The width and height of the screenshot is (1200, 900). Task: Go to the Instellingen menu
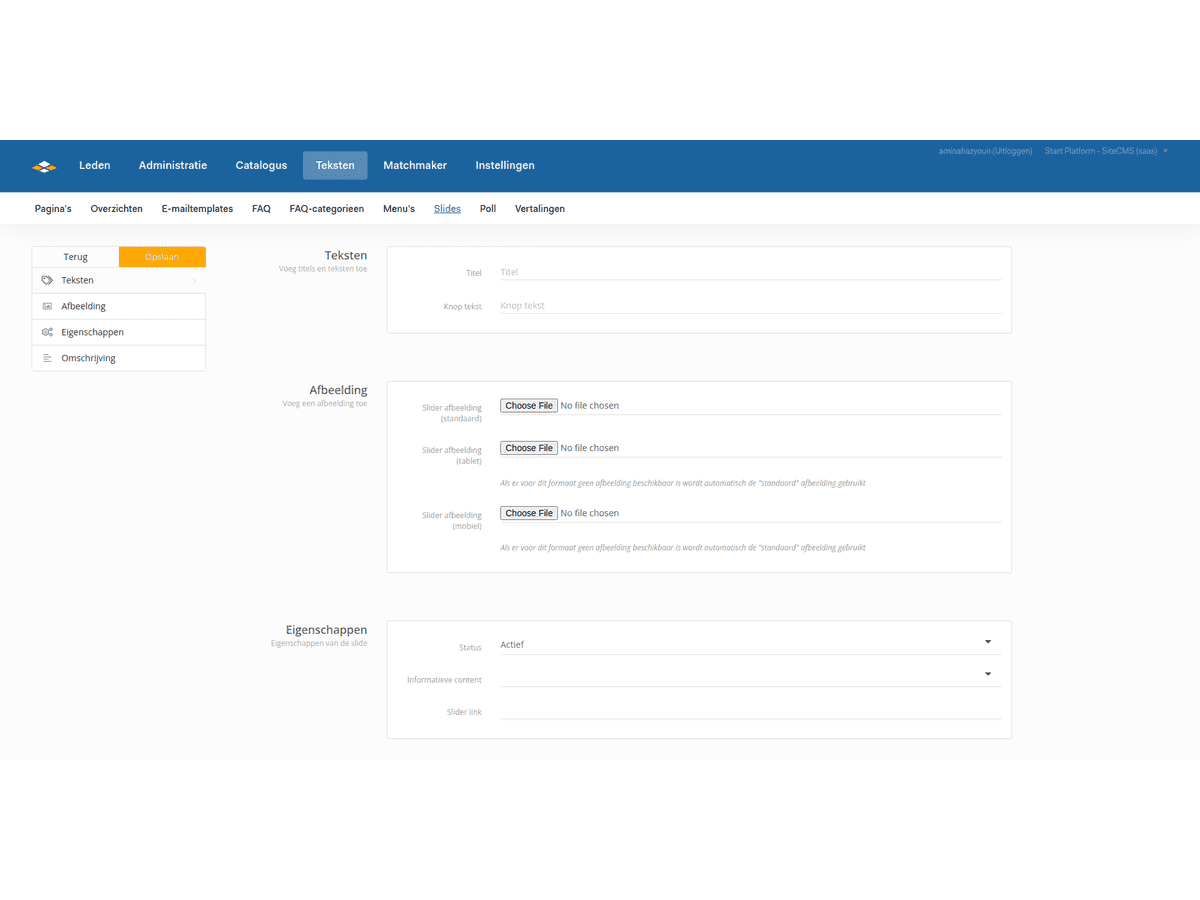[x=505, y=166]
